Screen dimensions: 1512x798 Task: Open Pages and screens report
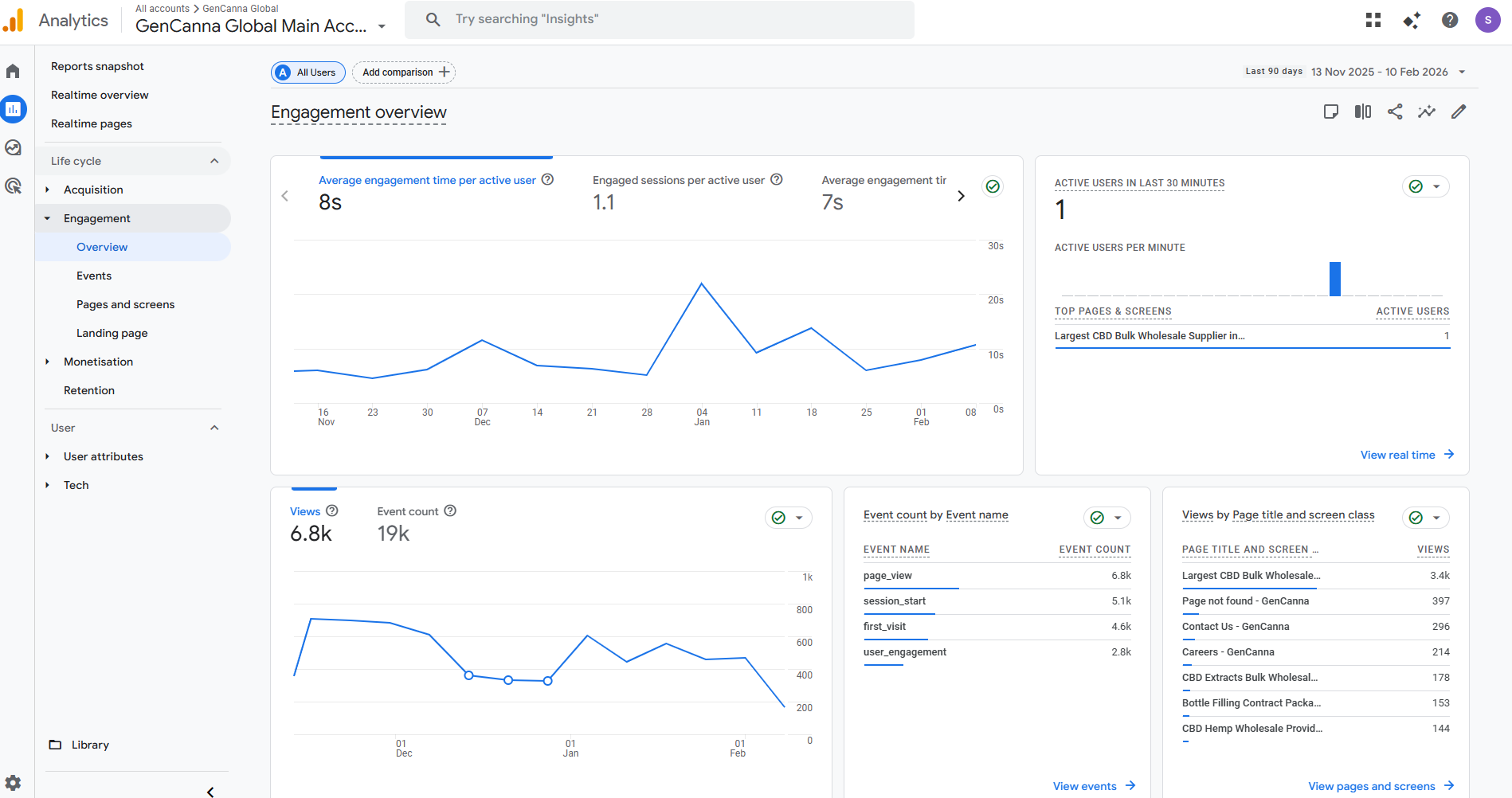click(x=125, y=304)
